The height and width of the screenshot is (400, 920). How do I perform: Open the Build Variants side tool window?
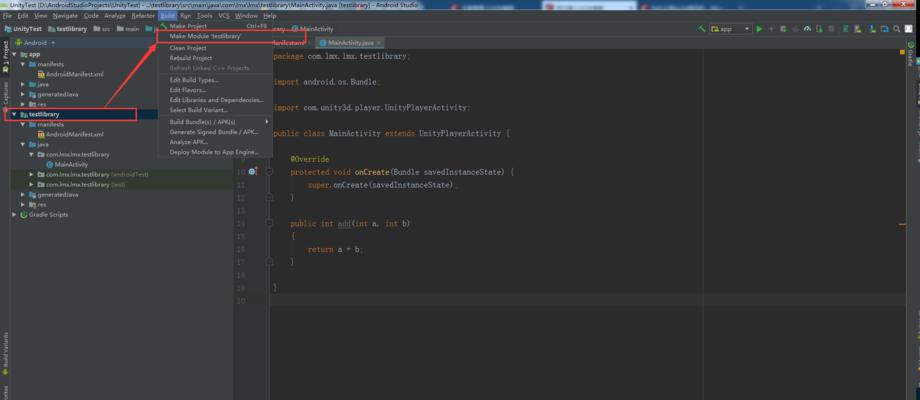pos(5,353)
